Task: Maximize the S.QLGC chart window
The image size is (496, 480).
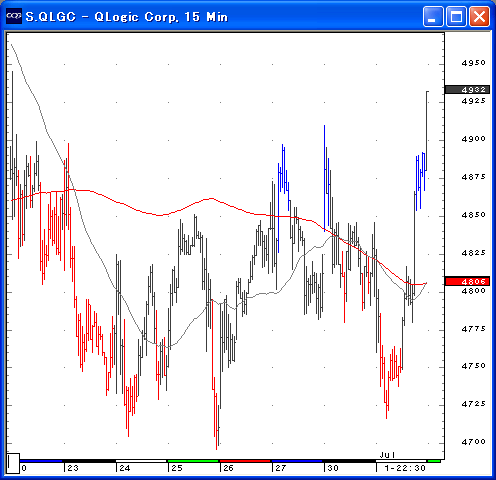Action: 456,16
